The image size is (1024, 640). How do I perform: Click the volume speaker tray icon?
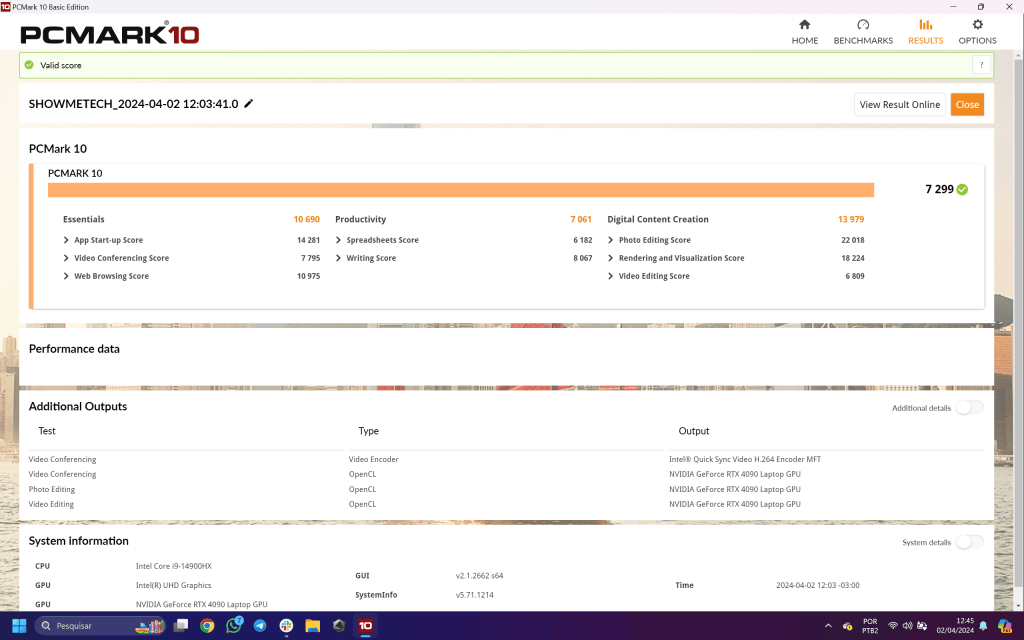click(x=907, y=626)
